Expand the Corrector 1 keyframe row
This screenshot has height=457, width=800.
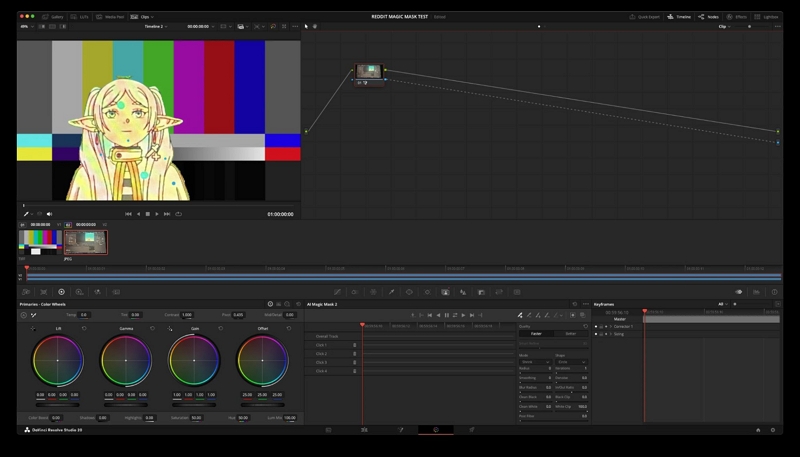tap(611, 326)
